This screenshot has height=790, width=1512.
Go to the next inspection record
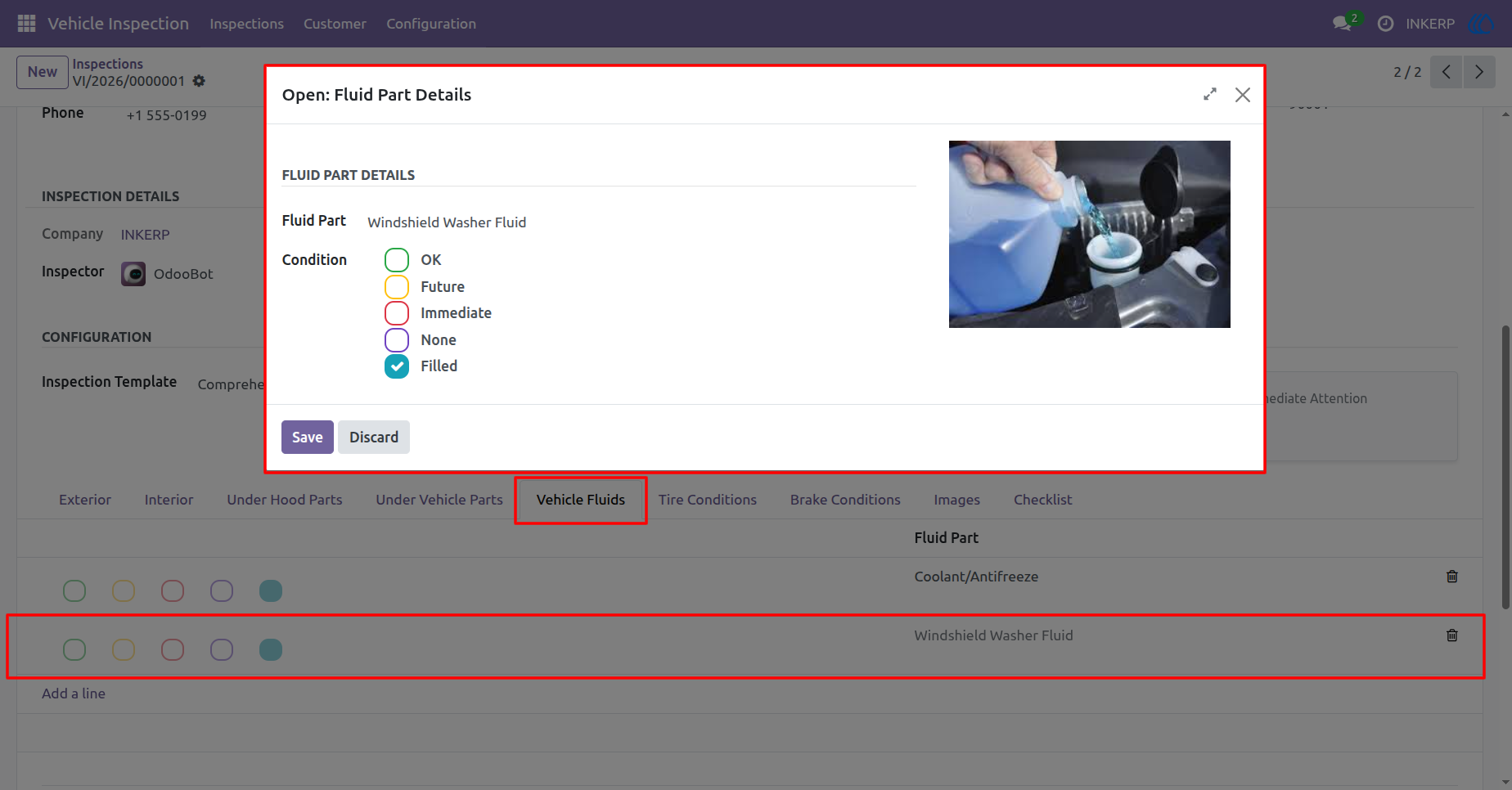(x=1479, y=72)
